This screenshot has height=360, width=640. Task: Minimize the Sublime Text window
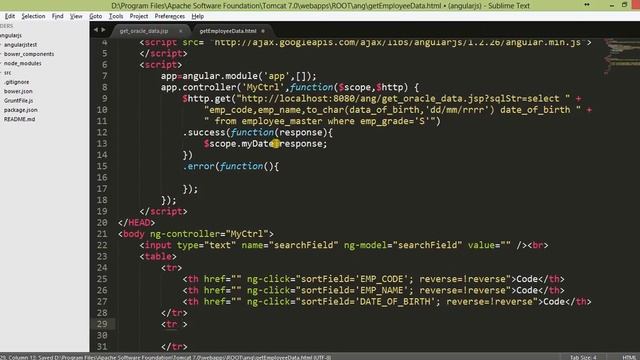[x=611, y=5]
